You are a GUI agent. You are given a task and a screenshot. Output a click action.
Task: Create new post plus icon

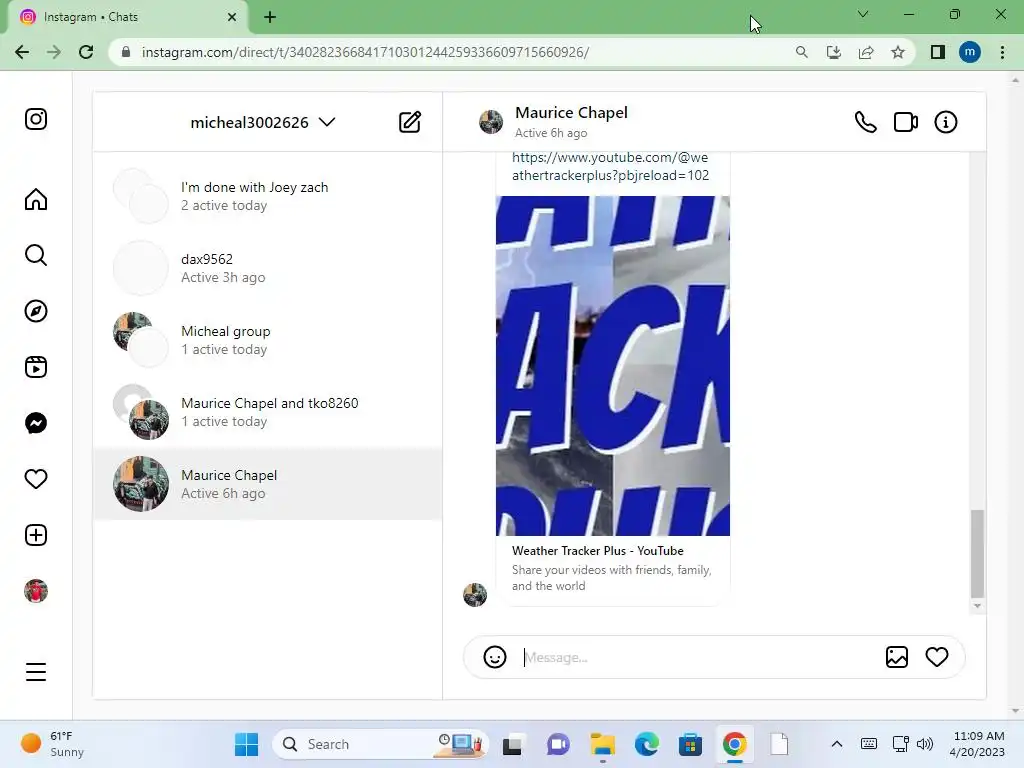click(36, 535)
